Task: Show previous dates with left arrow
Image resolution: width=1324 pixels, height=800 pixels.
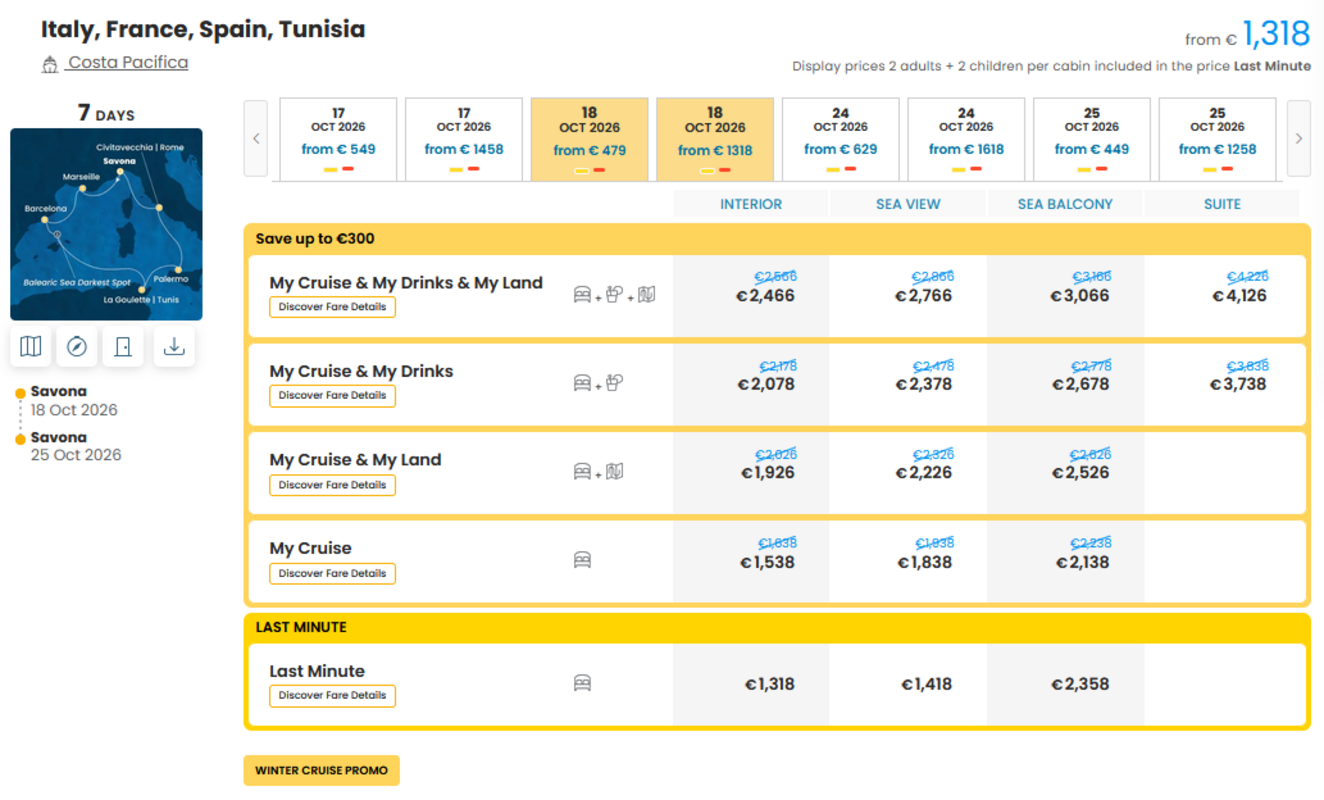Action: point(256,138)
